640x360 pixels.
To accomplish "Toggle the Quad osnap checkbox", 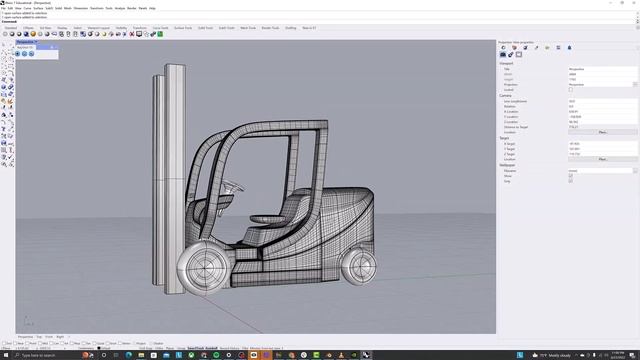I will tap(95, 343).
